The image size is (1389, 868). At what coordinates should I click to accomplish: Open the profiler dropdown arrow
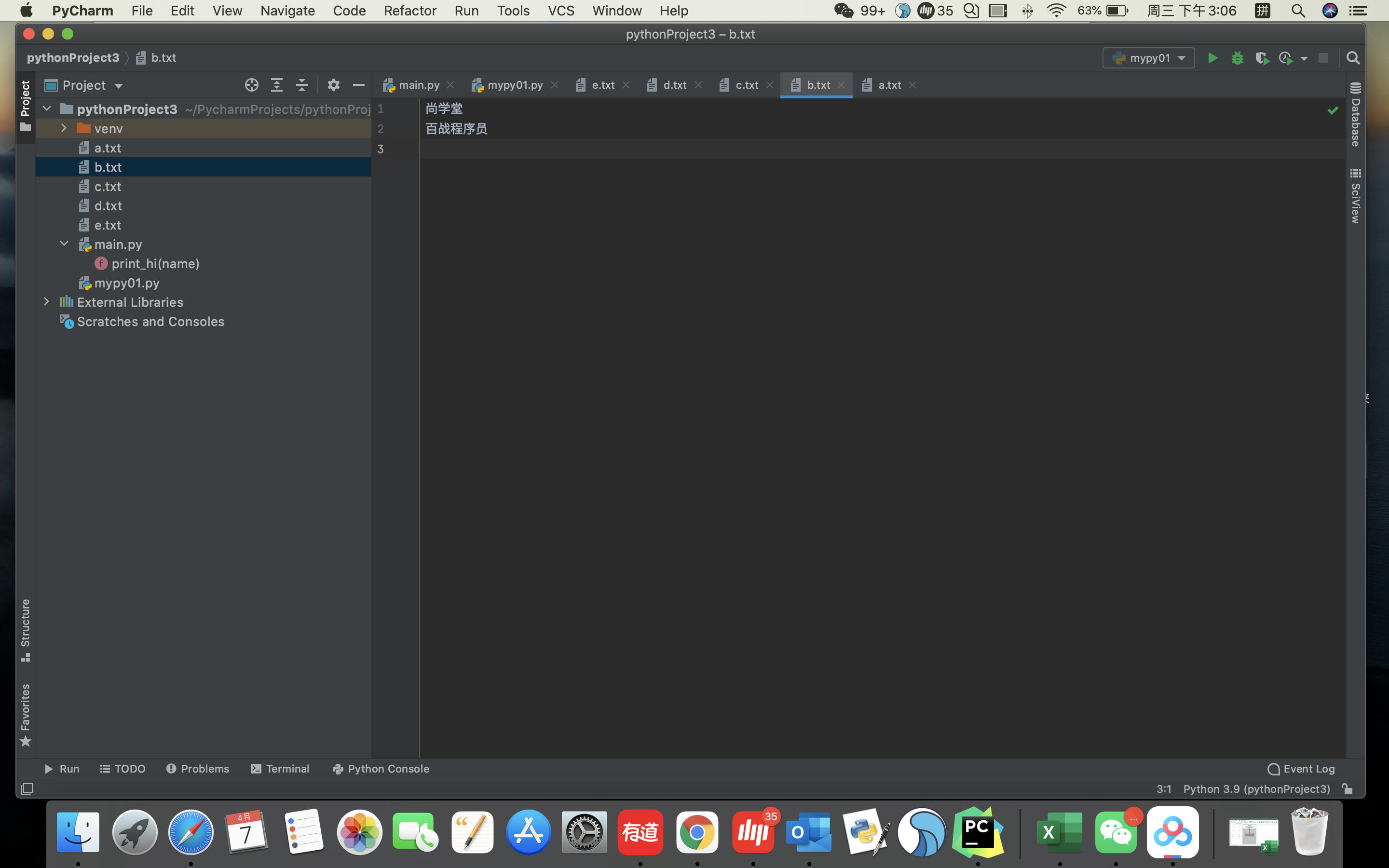pyautogui.click(x=1304, y=58)
